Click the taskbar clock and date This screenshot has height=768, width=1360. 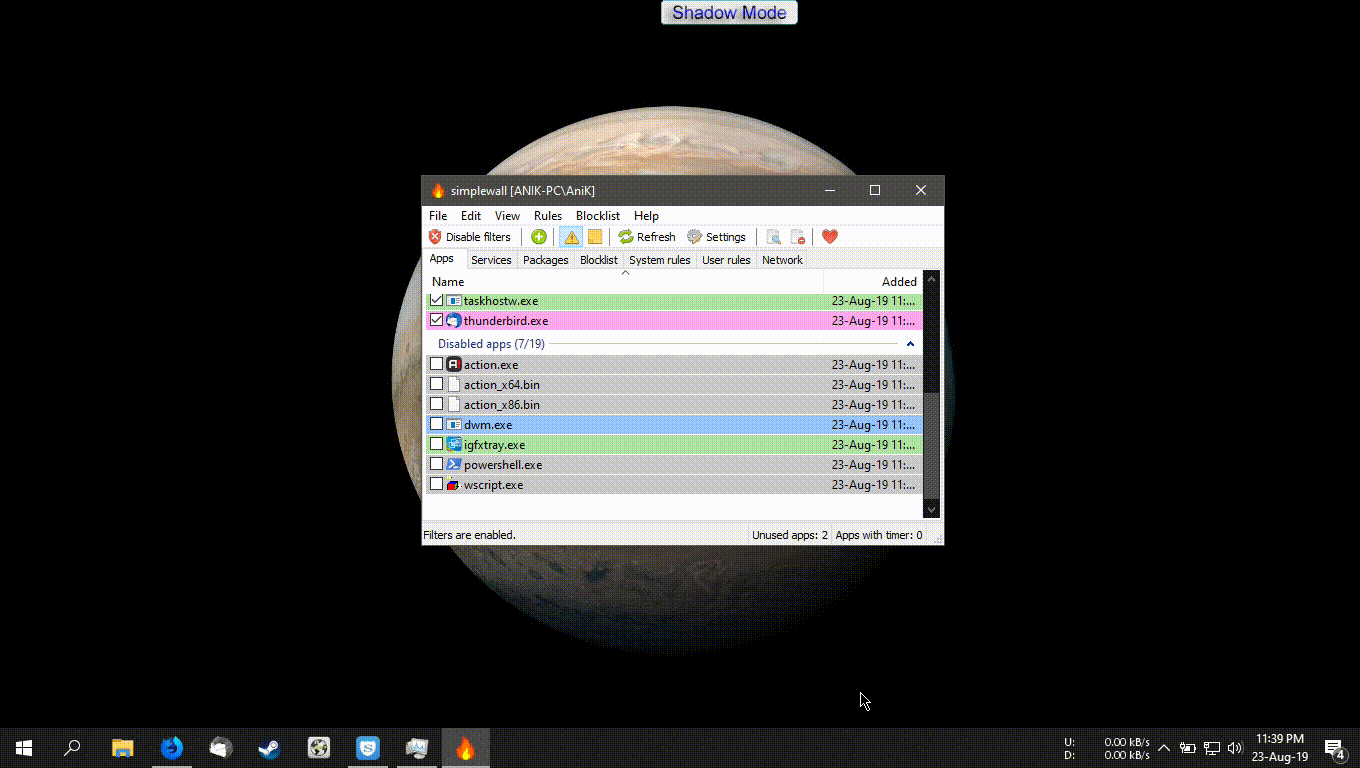click(x=1280, y=748)
